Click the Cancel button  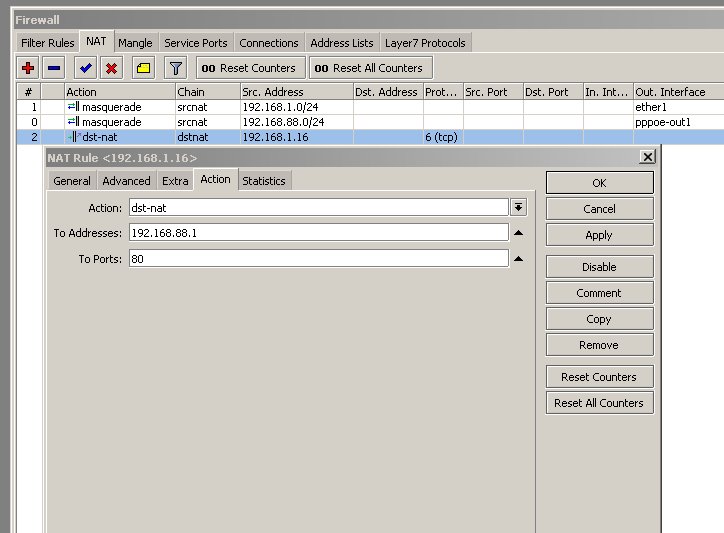tap(599, 209)
